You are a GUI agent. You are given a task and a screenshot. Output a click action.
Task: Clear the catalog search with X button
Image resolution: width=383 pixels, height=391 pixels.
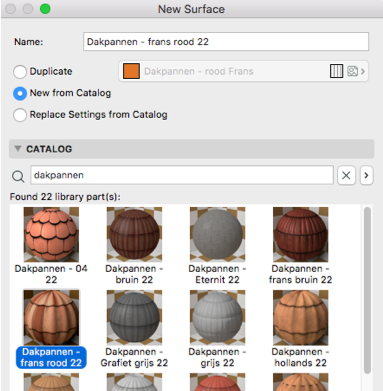click(x=346, y=175)
